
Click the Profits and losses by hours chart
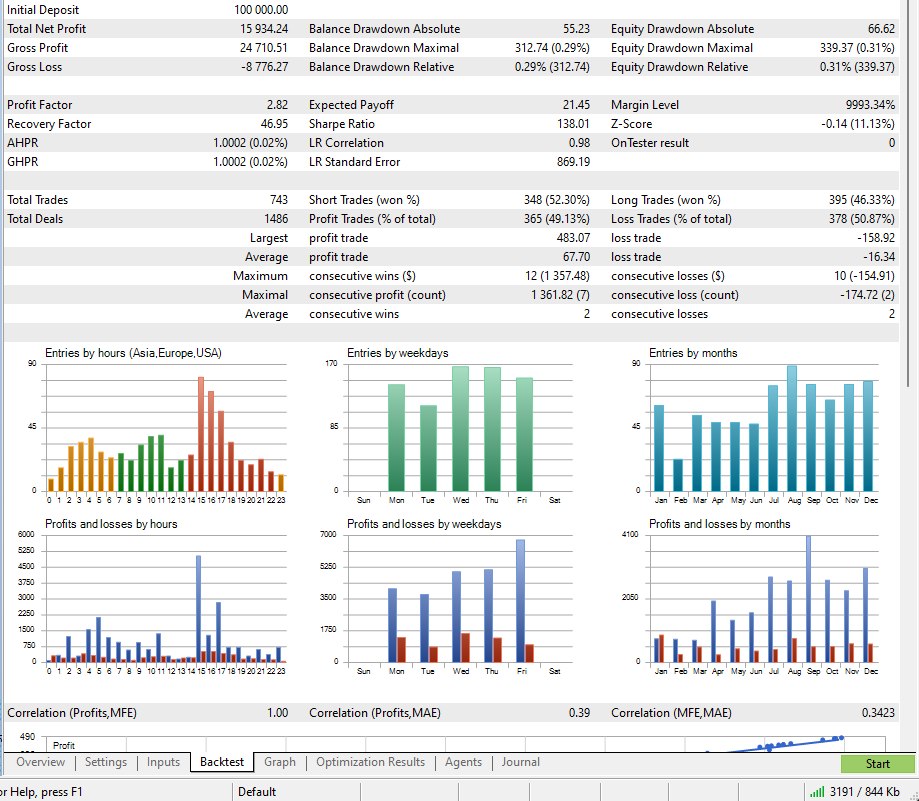165,598
